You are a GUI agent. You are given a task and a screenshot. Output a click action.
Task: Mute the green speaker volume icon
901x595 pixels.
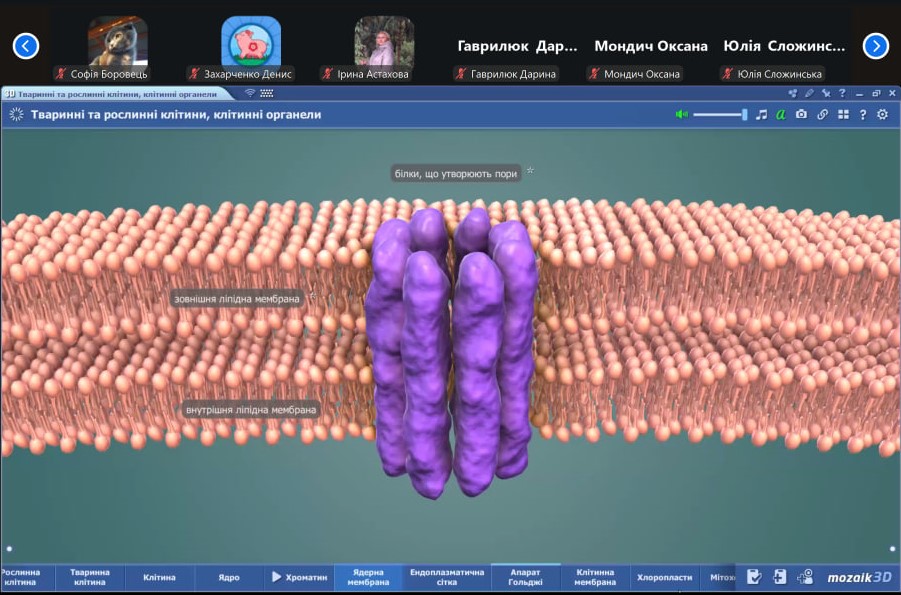pos(681,114)
